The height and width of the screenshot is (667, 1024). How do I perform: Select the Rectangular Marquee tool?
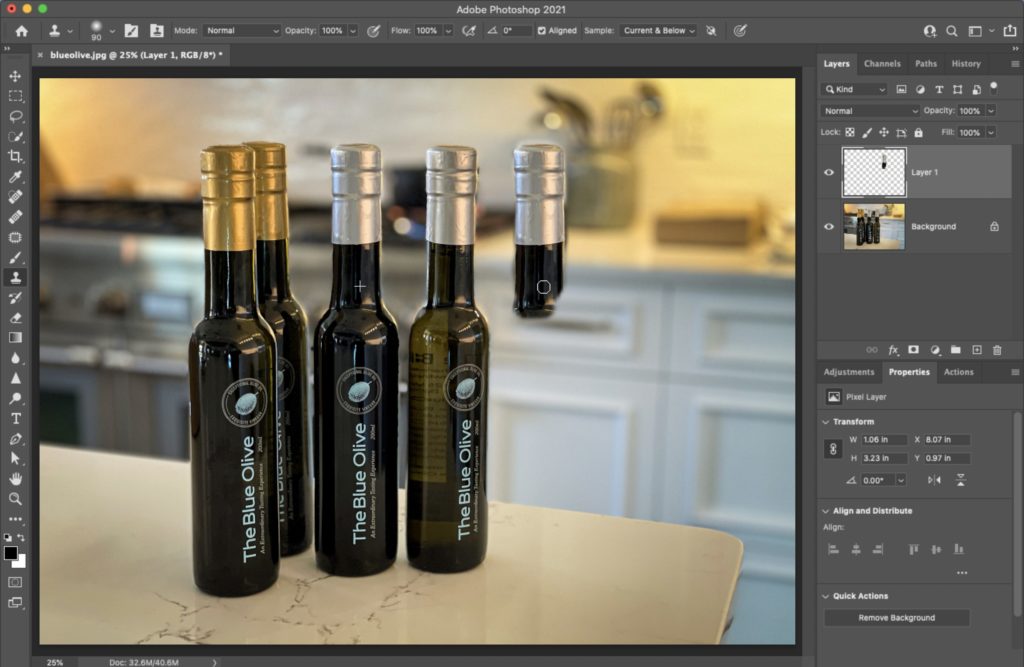(15, 96)
